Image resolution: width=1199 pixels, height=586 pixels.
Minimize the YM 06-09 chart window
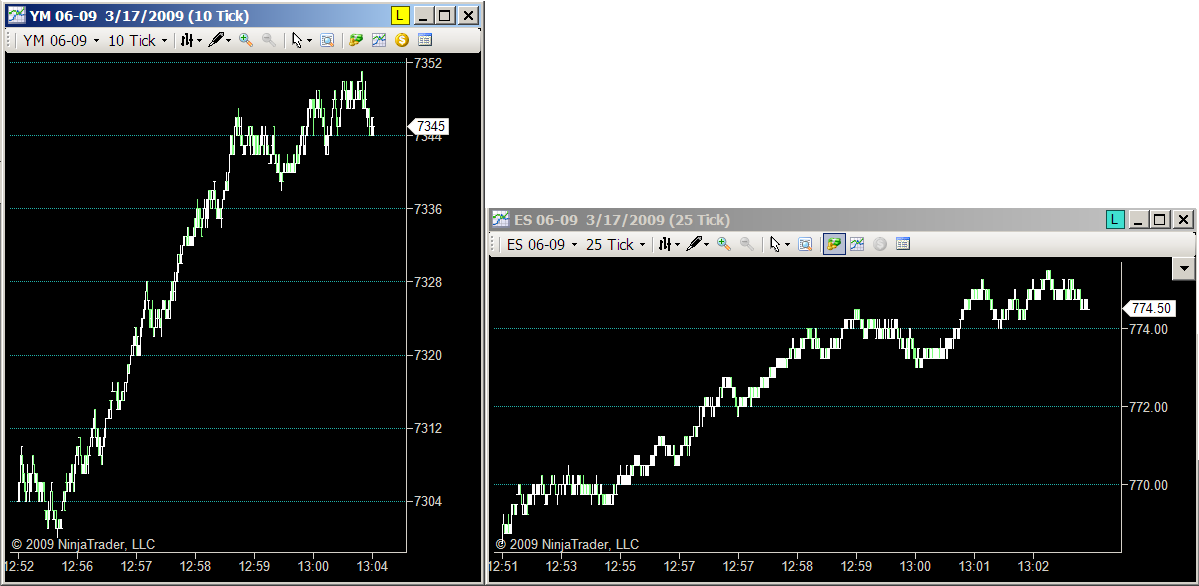[424, 15]
